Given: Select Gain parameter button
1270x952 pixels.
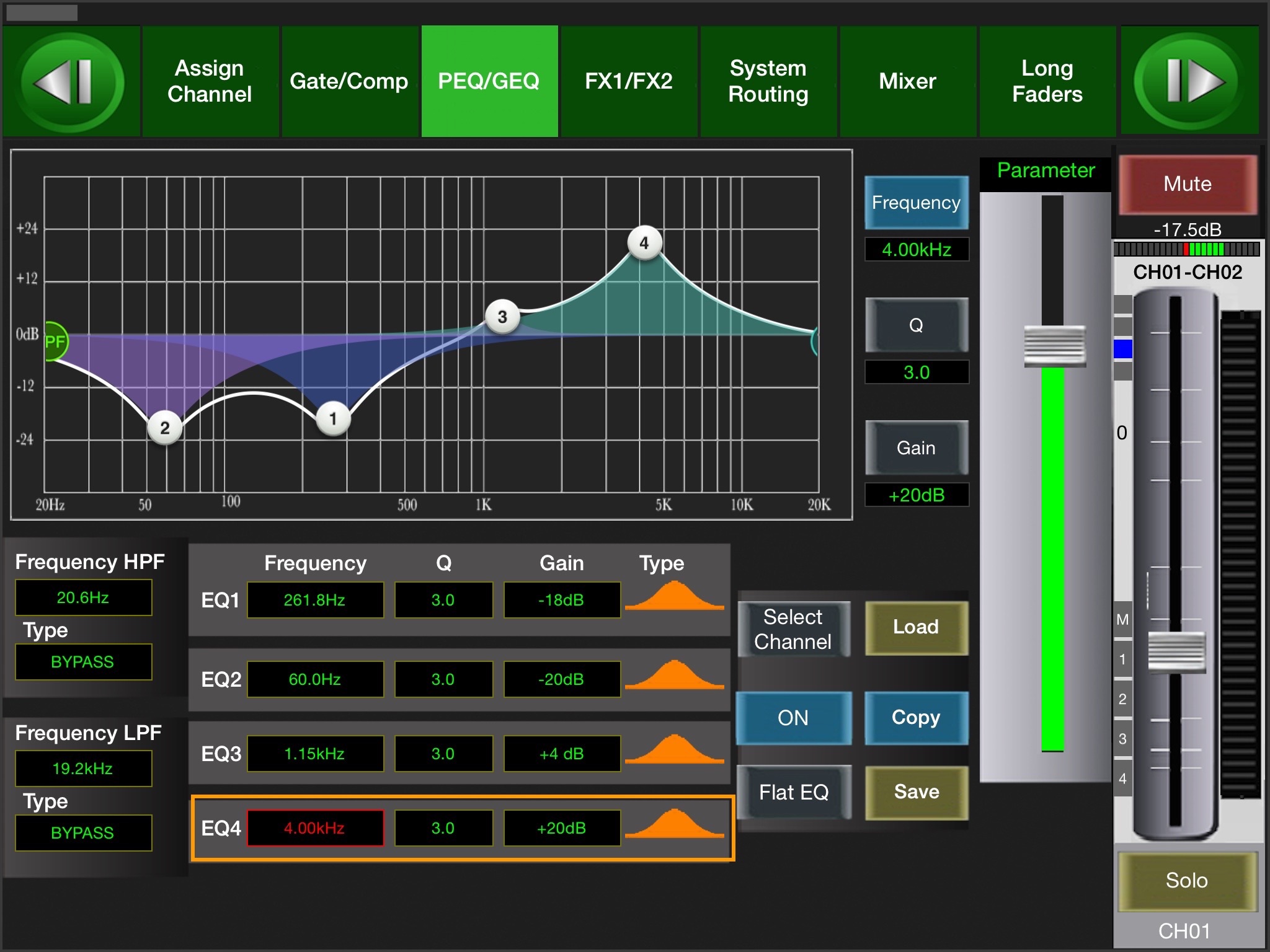Looking at the screenshot, I should tap(917, 447).
